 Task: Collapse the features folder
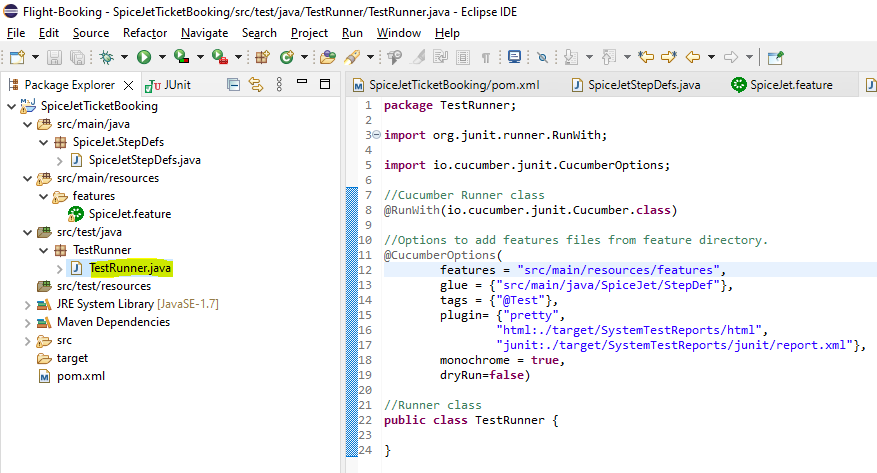click(44, 196)
